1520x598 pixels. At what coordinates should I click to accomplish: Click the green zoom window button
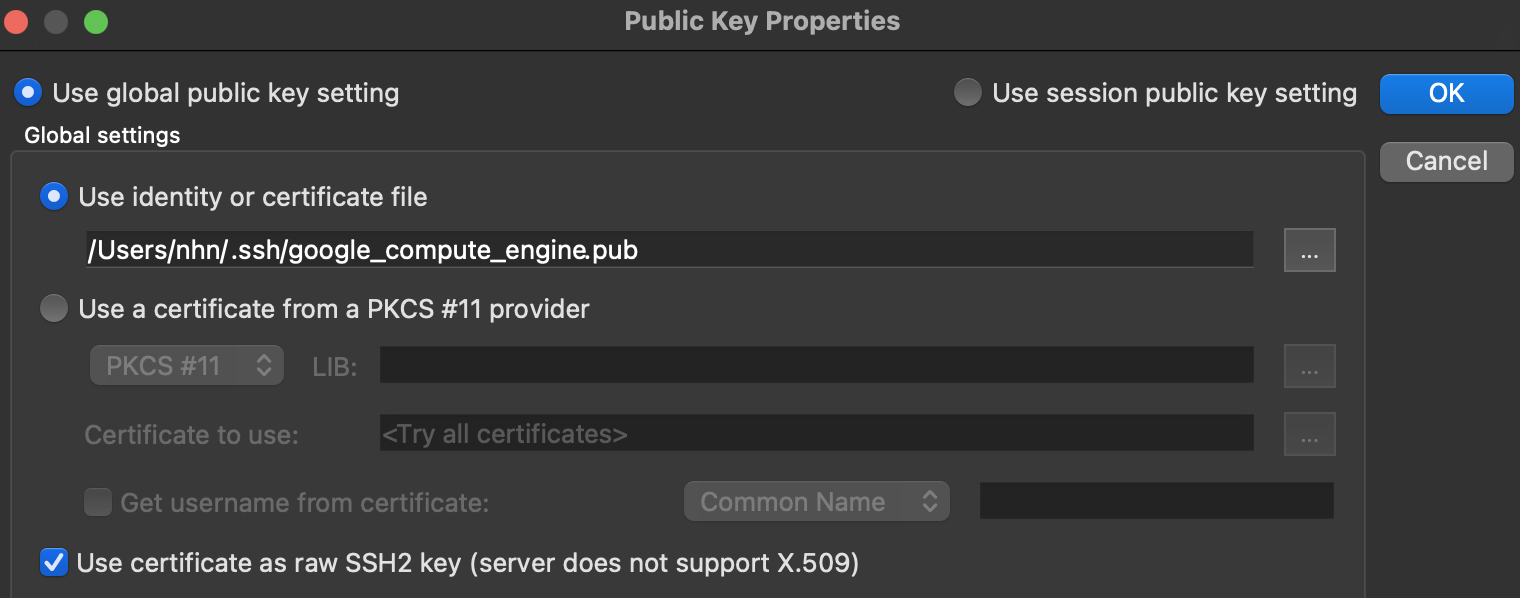[x=96, y=21]
